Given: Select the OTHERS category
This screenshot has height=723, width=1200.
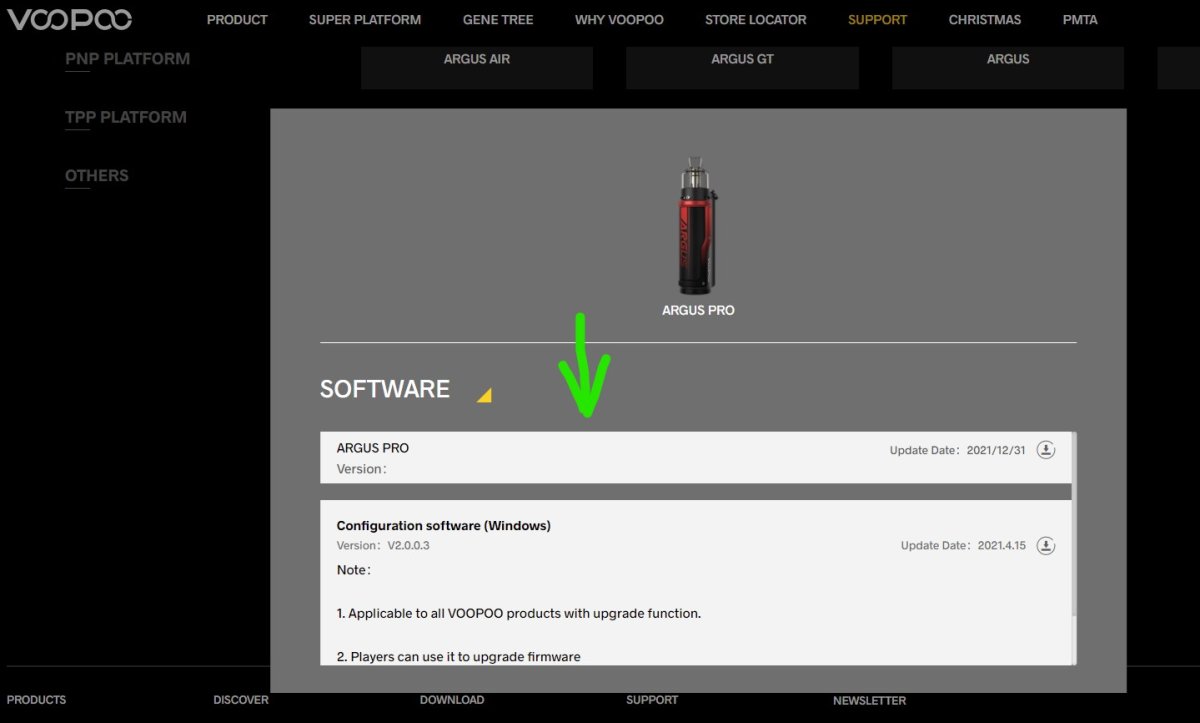Looking at the screenshot, I should [97, 176].
